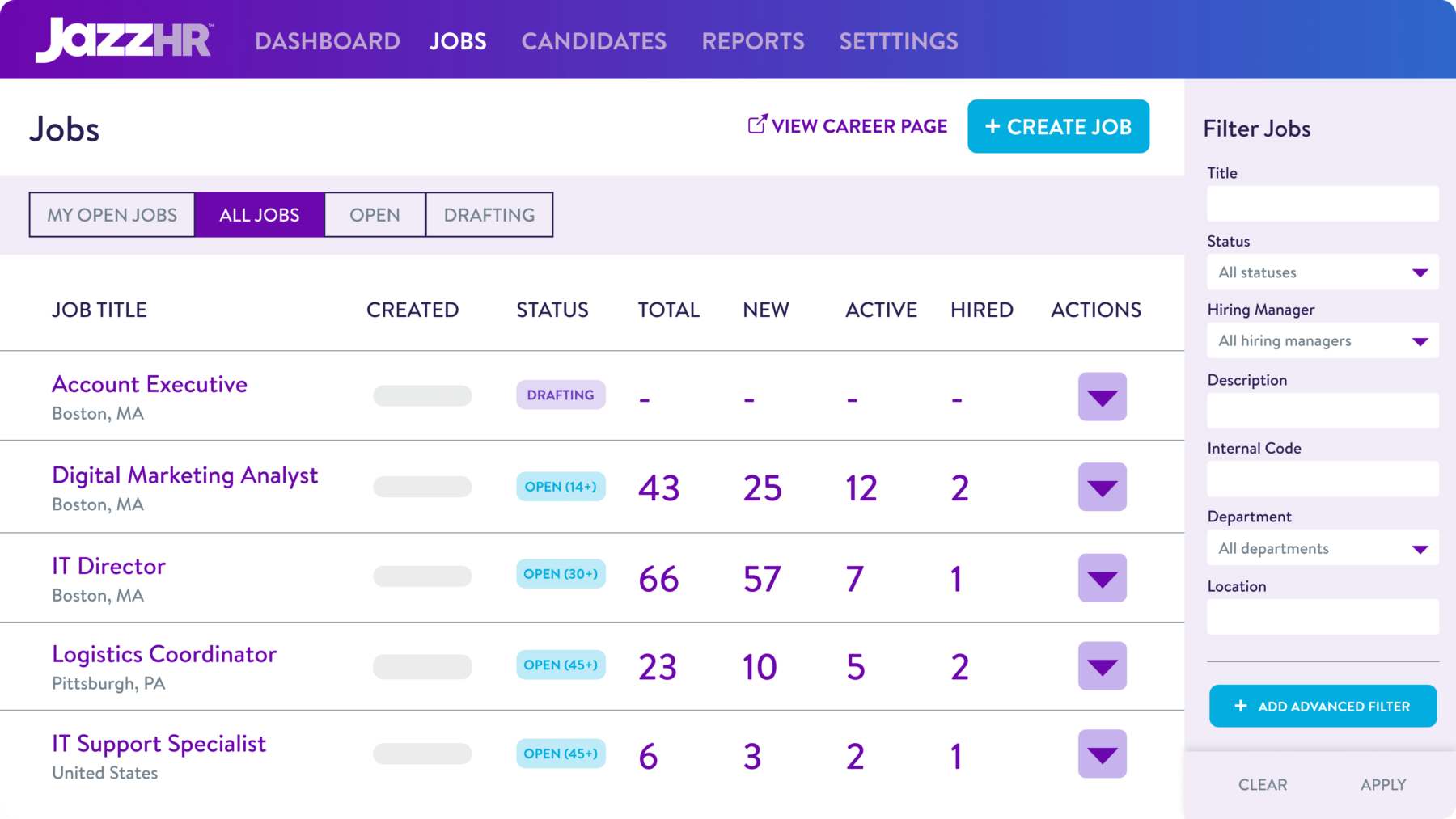This screenshot has width=1456, height=819.
Task: Click the plus icon on Create Job
Action: [x=993, y=126]
